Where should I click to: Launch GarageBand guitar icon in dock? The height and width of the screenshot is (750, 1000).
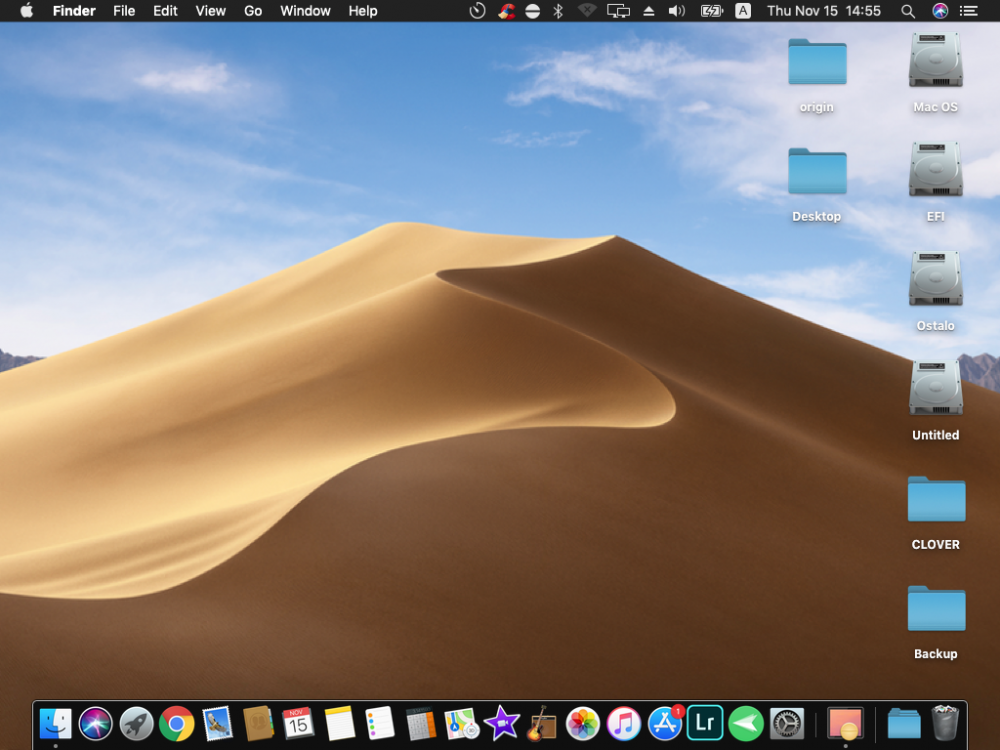coord(542,724)
